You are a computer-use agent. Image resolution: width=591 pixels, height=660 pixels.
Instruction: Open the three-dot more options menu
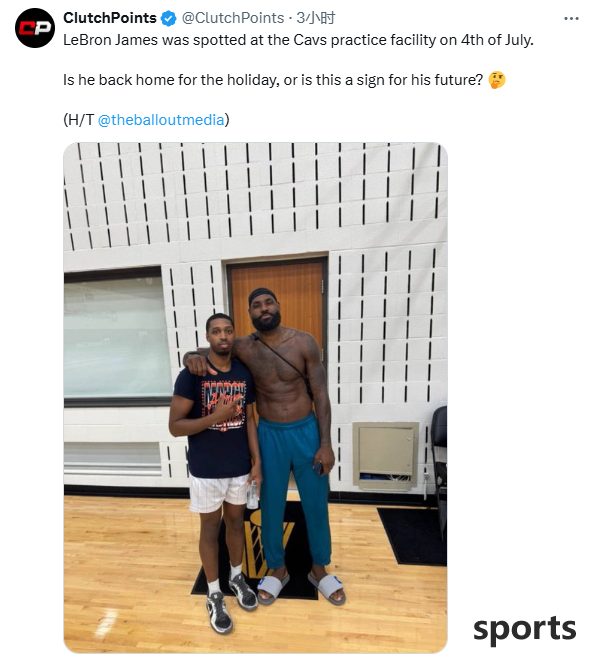click(571, 19)
